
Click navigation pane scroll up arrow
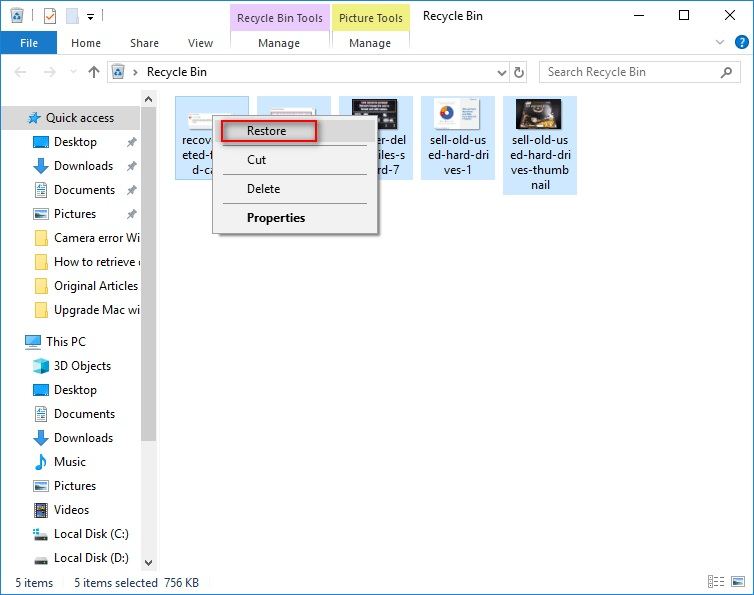pos(149,99)
